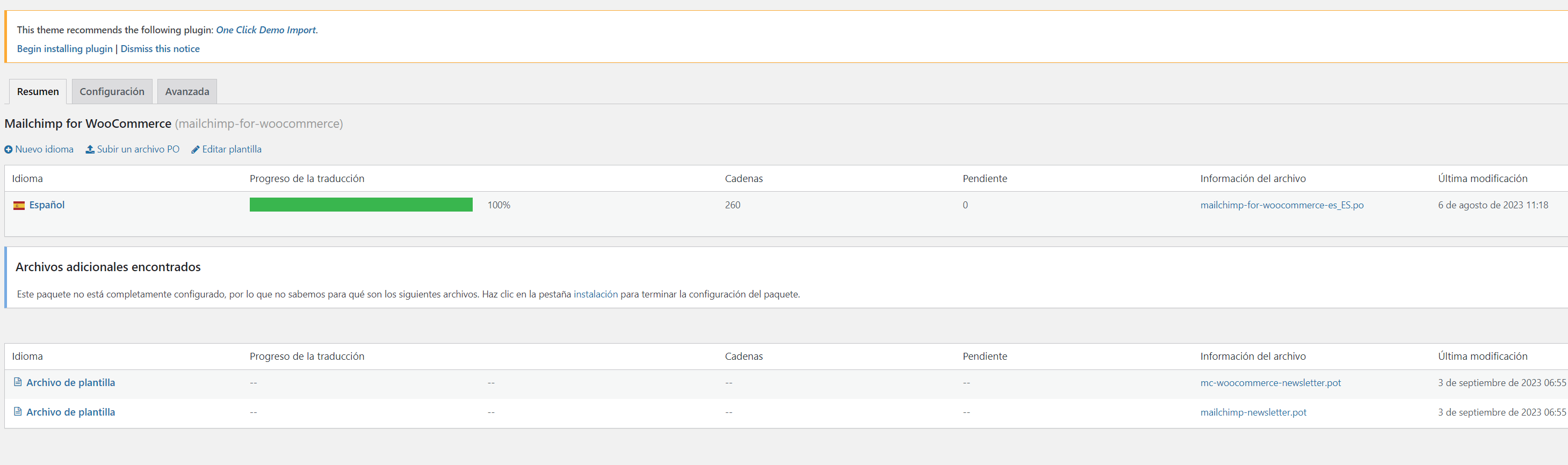Click the pencil icon beside Editar plantilla
Viewport: 1568px width, 465px height.
pyautogui.click(x=196, y=150)
